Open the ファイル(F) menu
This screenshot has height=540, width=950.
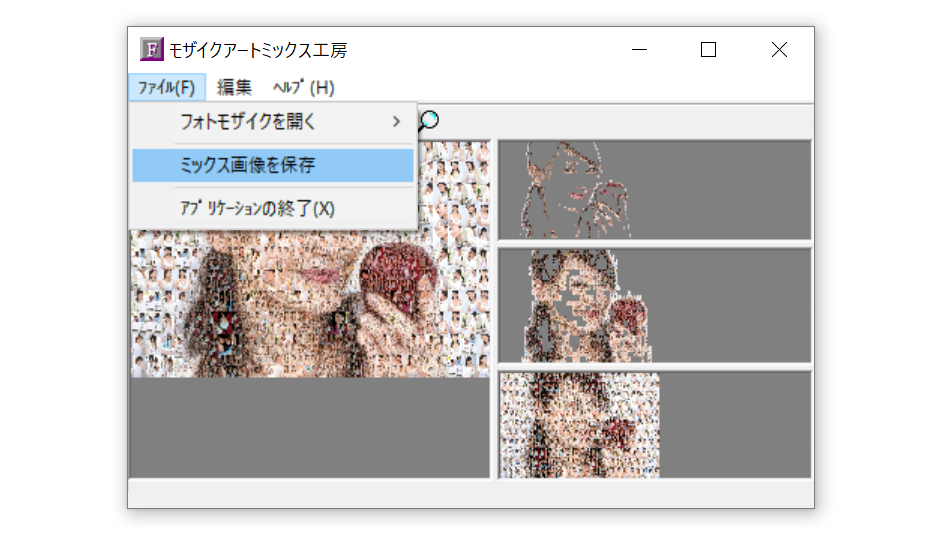(x=167, y=87)
